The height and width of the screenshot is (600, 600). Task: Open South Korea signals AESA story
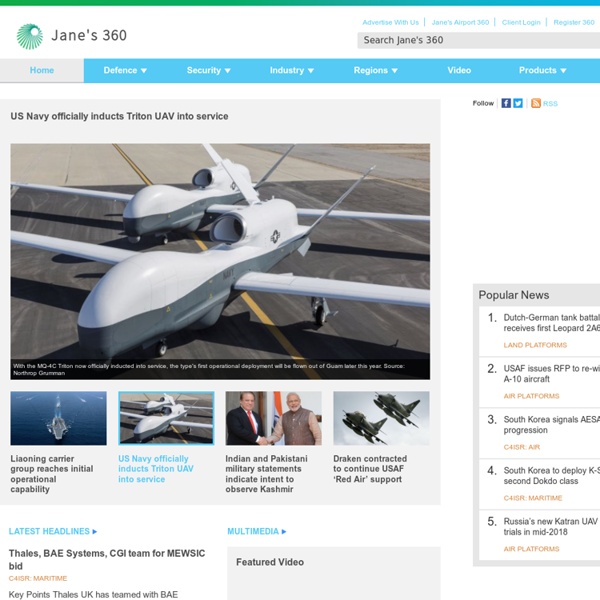[551, 425]
